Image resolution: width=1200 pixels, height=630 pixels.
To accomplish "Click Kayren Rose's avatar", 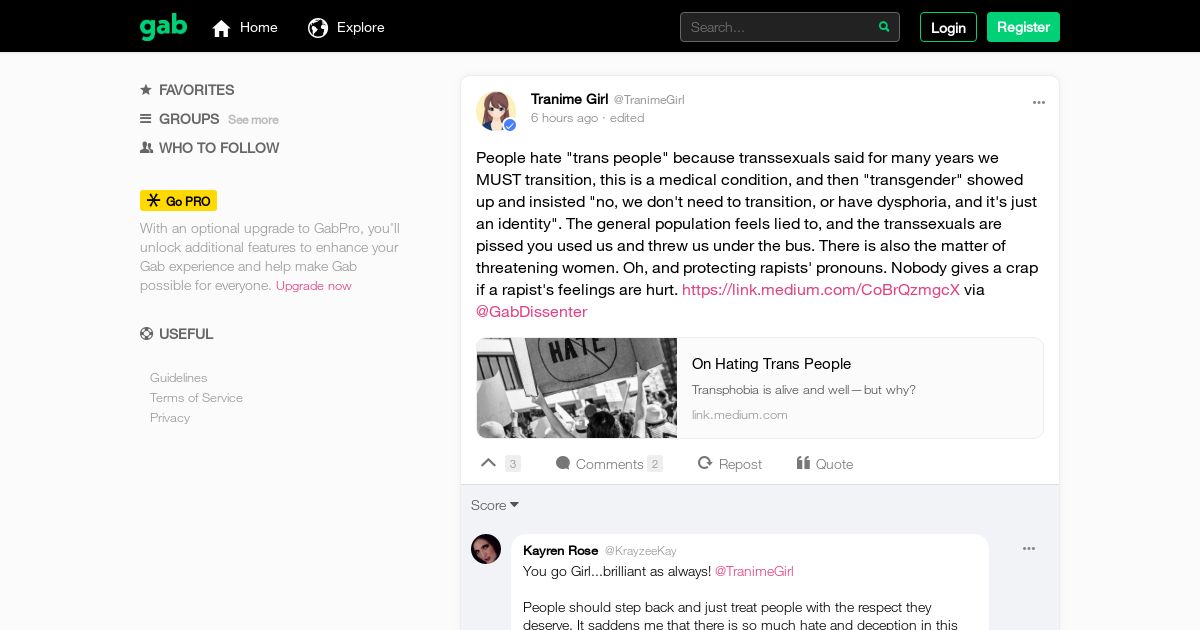I will (x=486, y=549).
